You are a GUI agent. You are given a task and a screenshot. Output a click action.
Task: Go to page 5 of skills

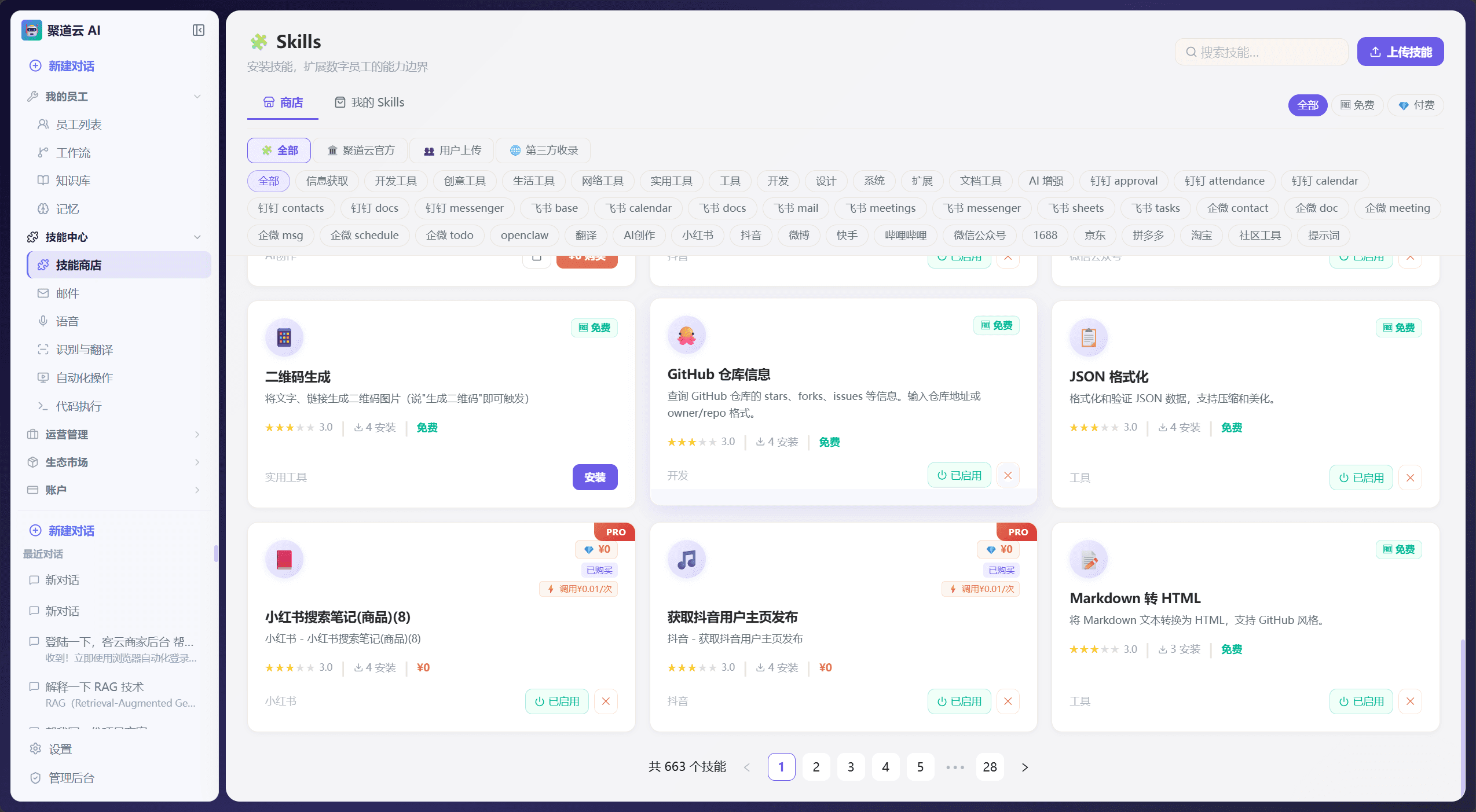pos(920,767)
